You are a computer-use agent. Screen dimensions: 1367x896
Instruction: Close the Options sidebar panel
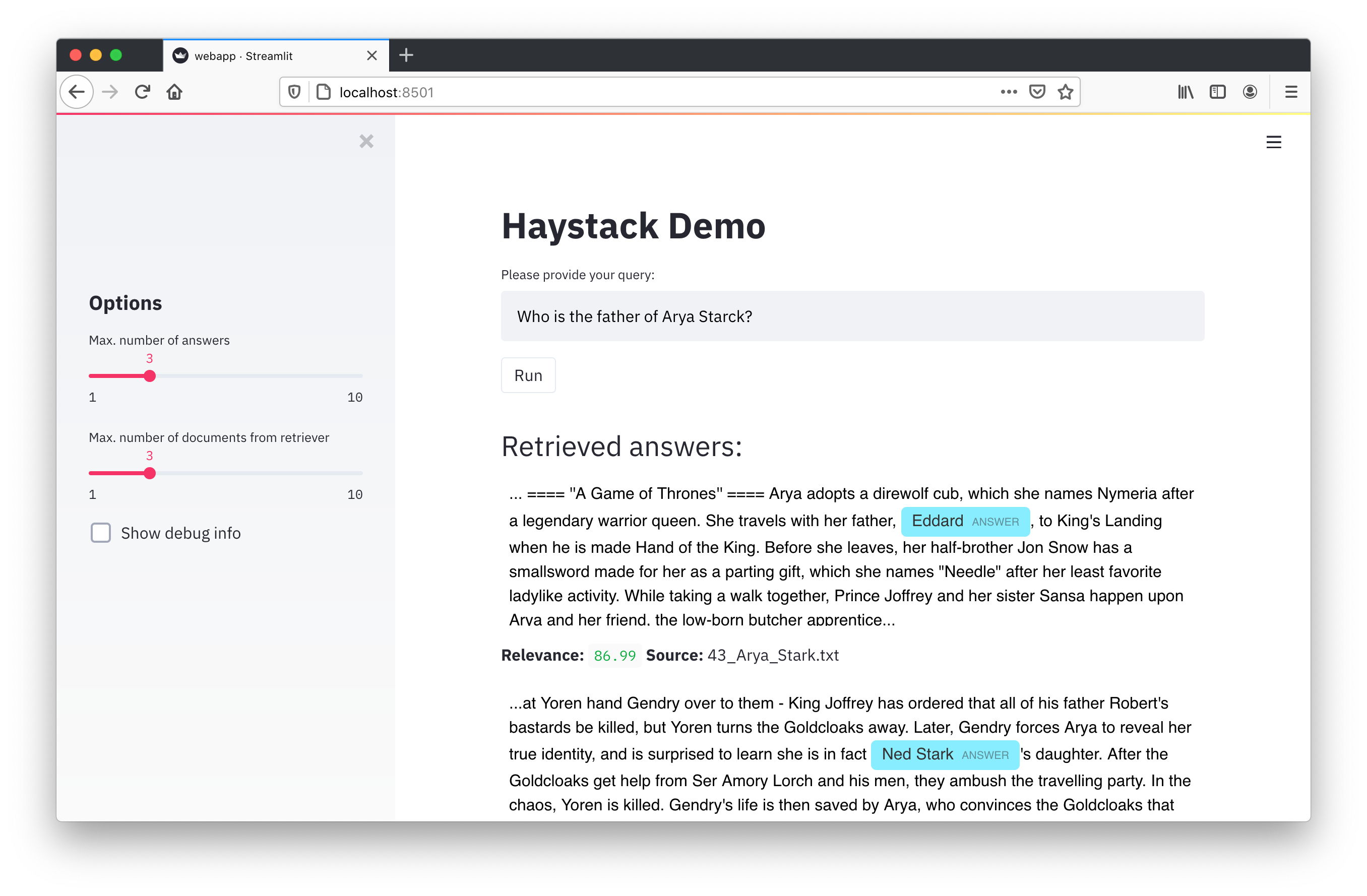[x=366, y=141]
